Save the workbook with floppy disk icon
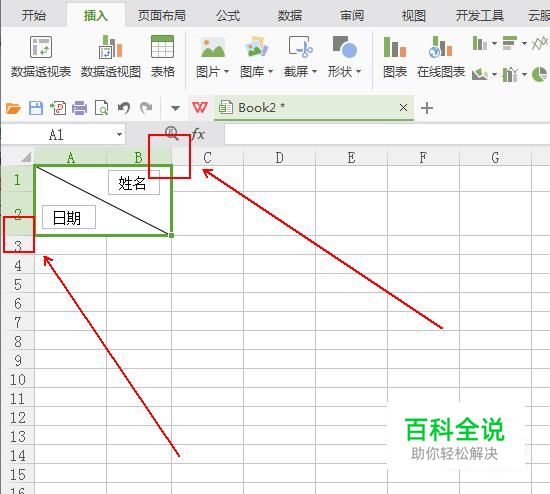This screenshot has width=550, height=494. [x=36, y=108]
